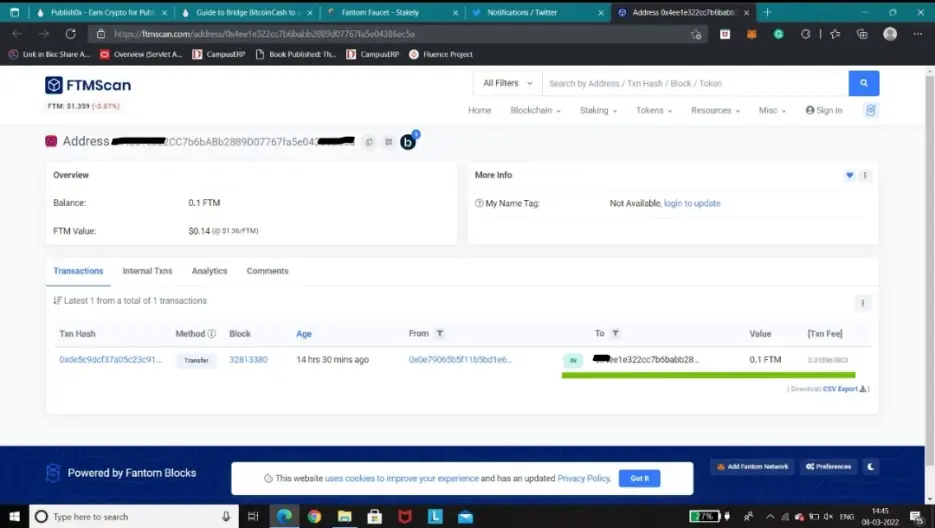Open block 32813380
The height and width of the screenshot is (528, 935).
click(x=248, y=360)
